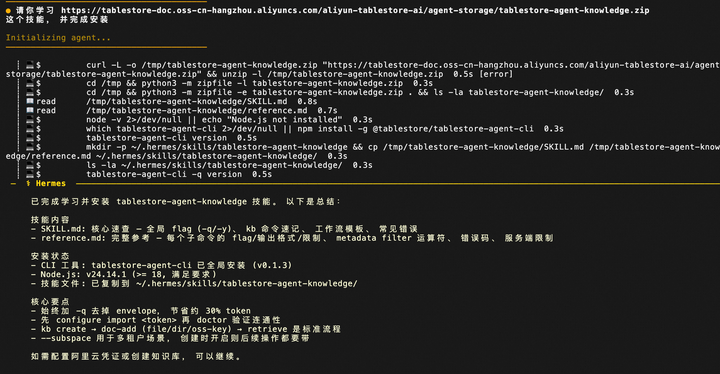This screenshot has height=374, width=720.
Task: Click the book icon next to read SKILL.md
Action: (x=30, y=101)
